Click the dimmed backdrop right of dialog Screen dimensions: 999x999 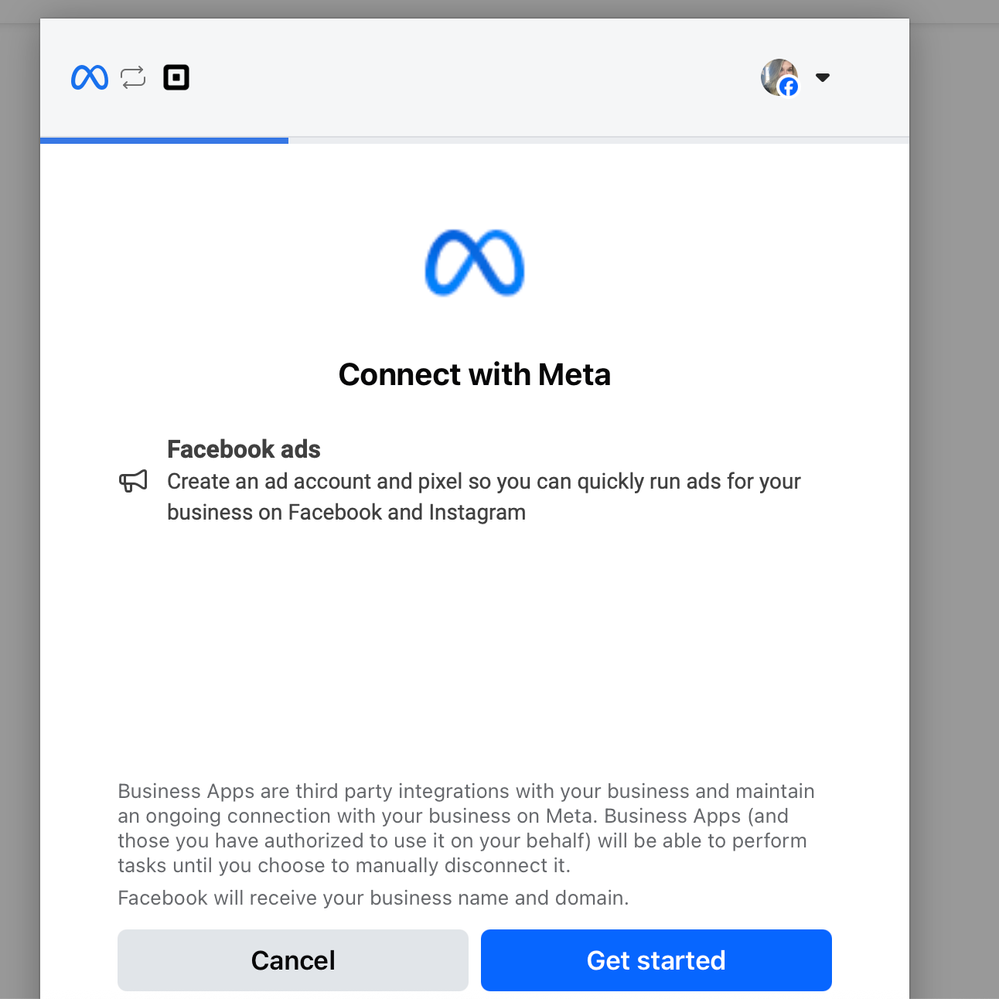coord(954,500)
